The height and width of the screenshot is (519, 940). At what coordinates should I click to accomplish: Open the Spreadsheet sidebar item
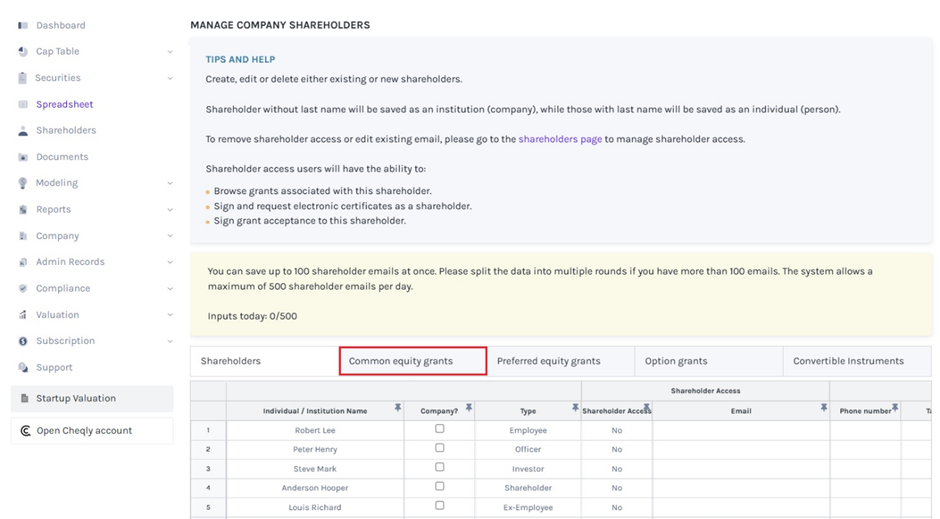coord(64,104)
